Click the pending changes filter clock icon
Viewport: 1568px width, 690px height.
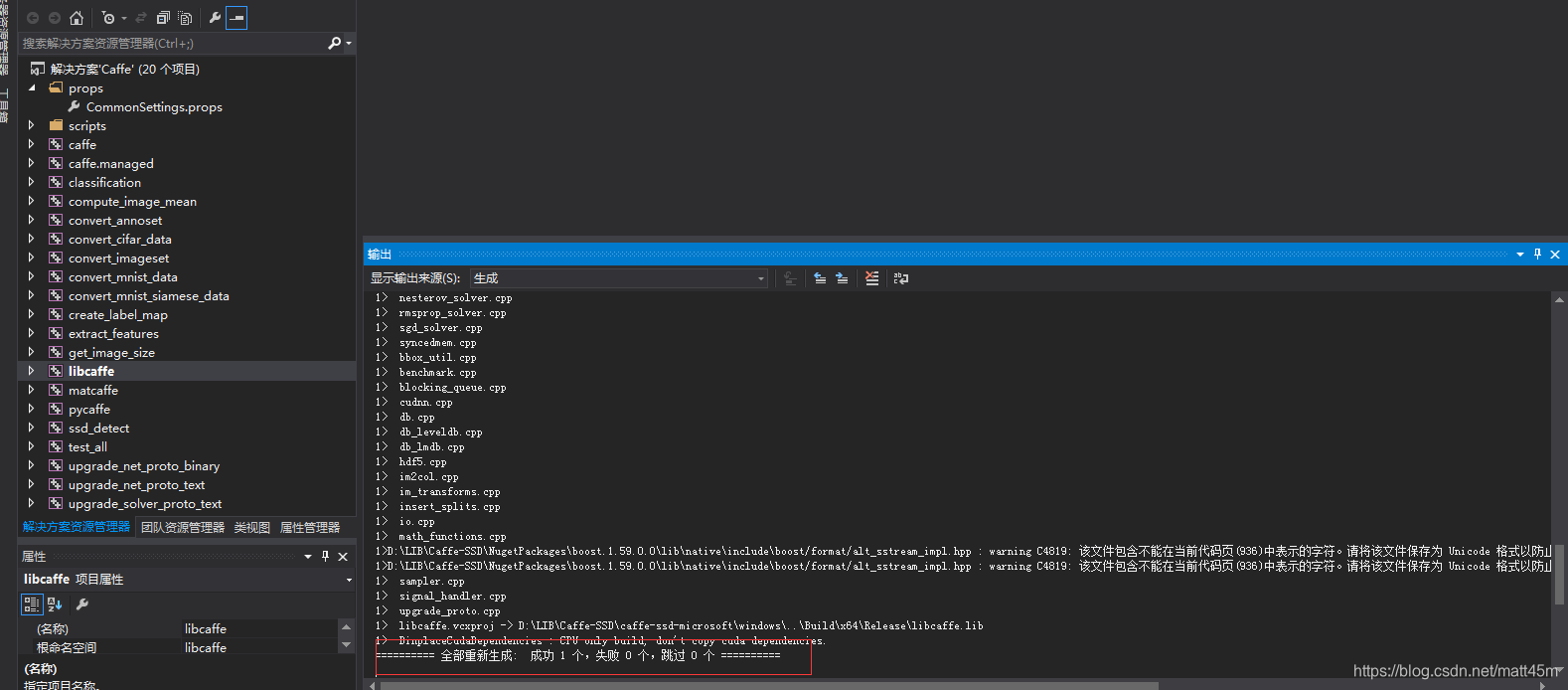pos(108,18)
